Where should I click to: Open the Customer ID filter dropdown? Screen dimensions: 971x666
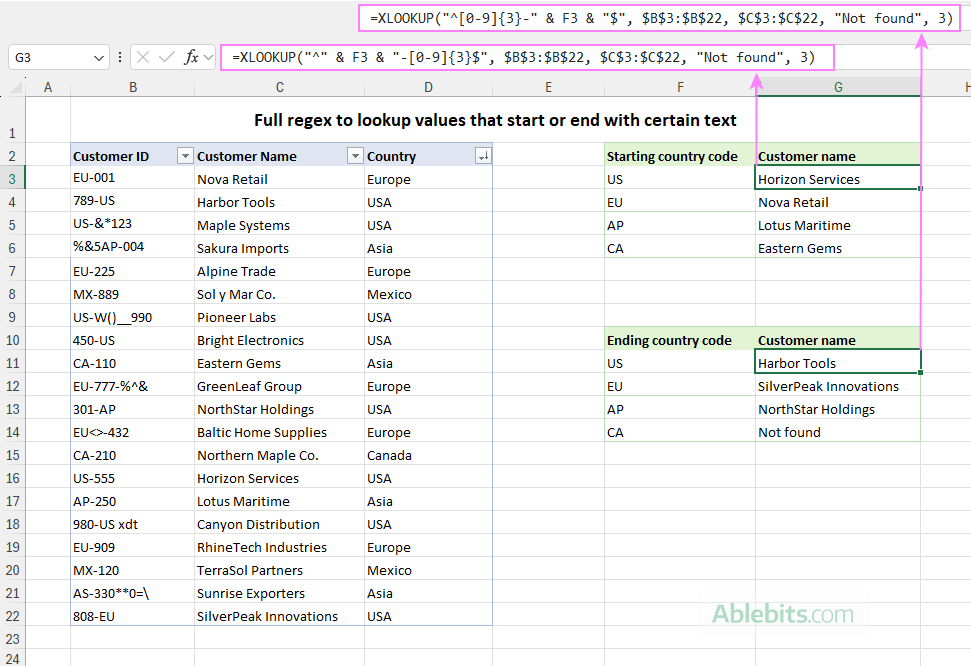(184, 156)
